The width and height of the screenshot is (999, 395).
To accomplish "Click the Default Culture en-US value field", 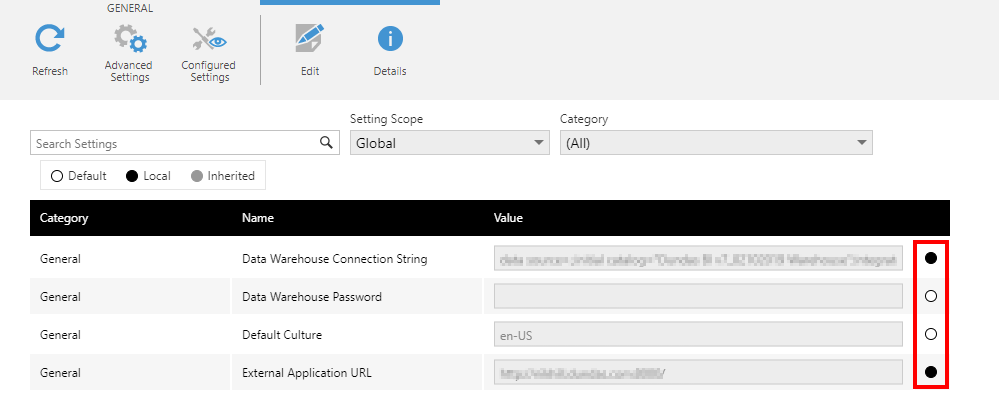I will point(698,334).
